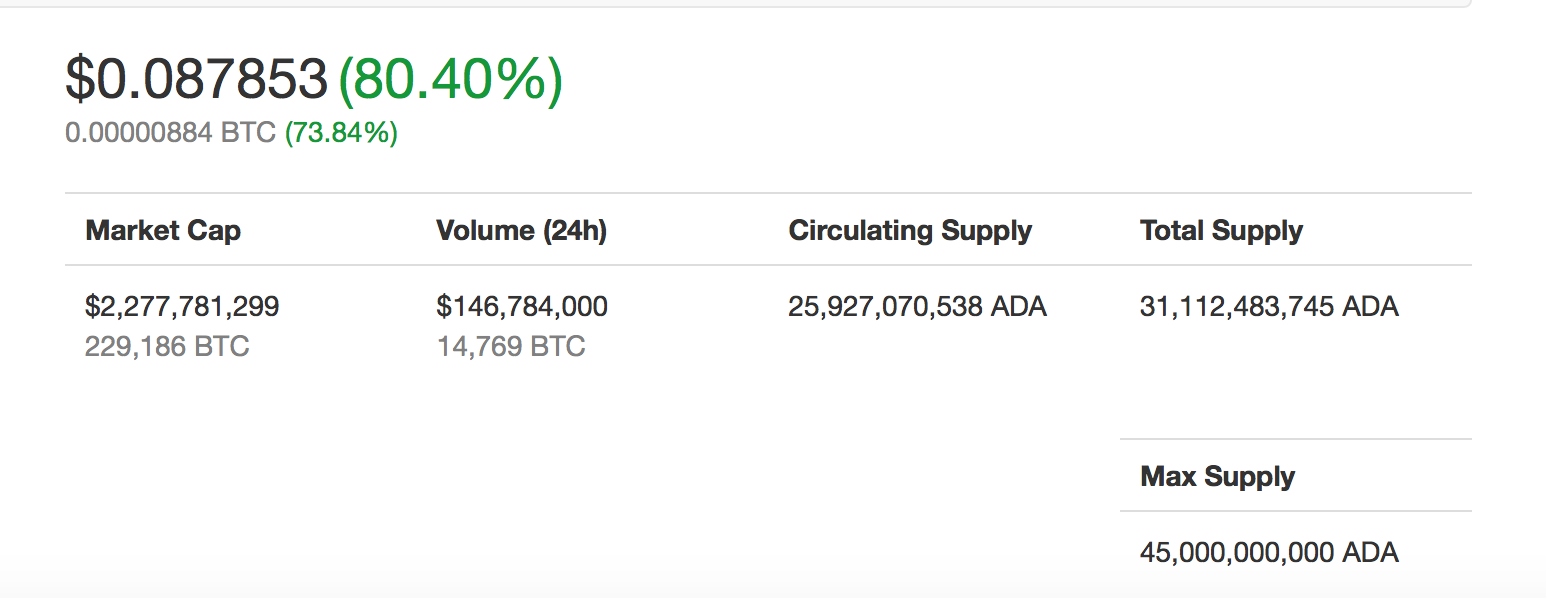Click the 25,927,070,538 circulating supply number
Image resolution: width=1546 pixels, height=598 pixels.
pos(885,306)
